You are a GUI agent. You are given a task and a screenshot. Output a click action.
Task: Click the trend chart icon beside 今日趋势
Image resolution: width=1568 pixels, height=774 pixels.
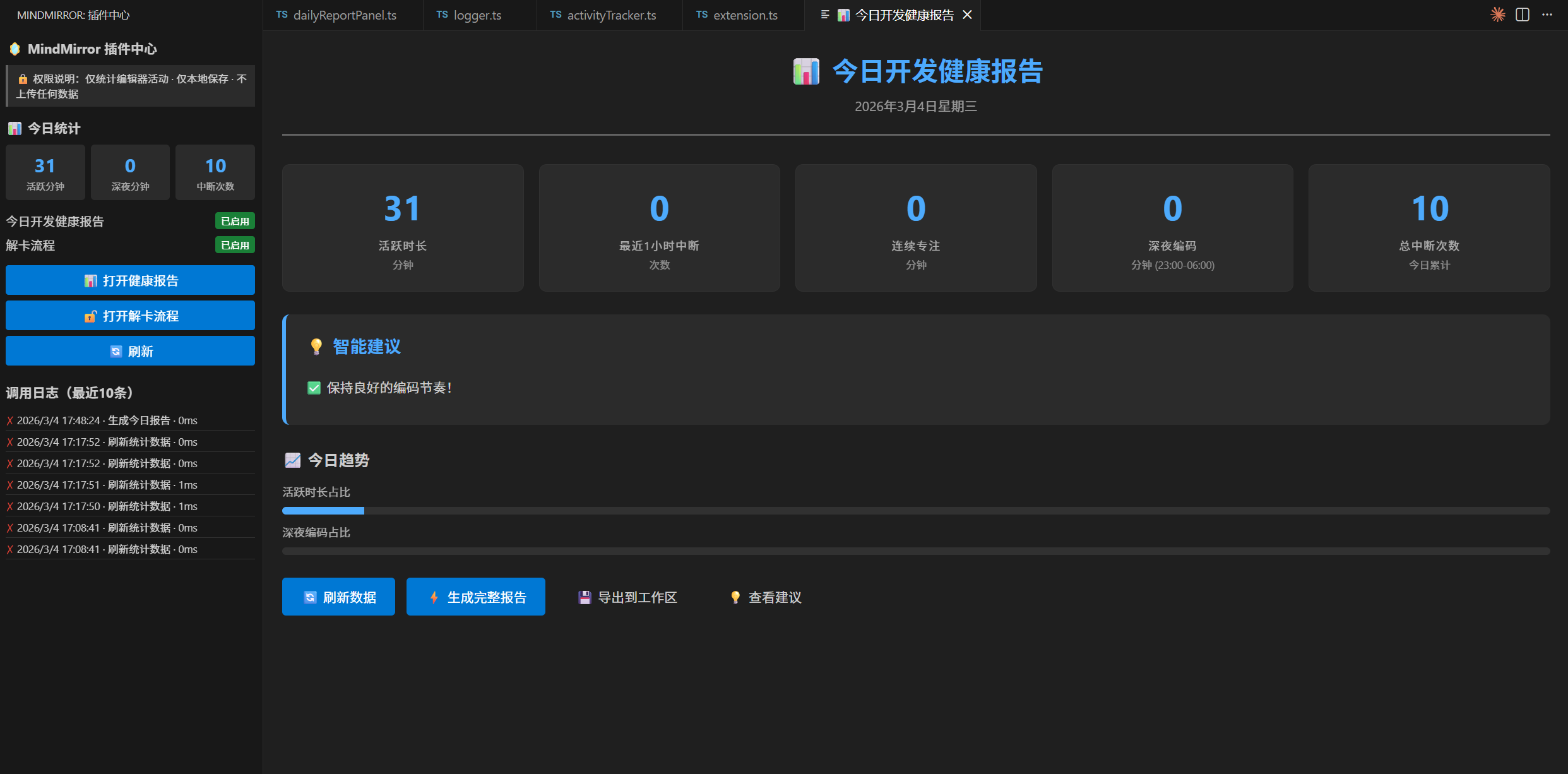pyautogui.click(x=292, y=460)
